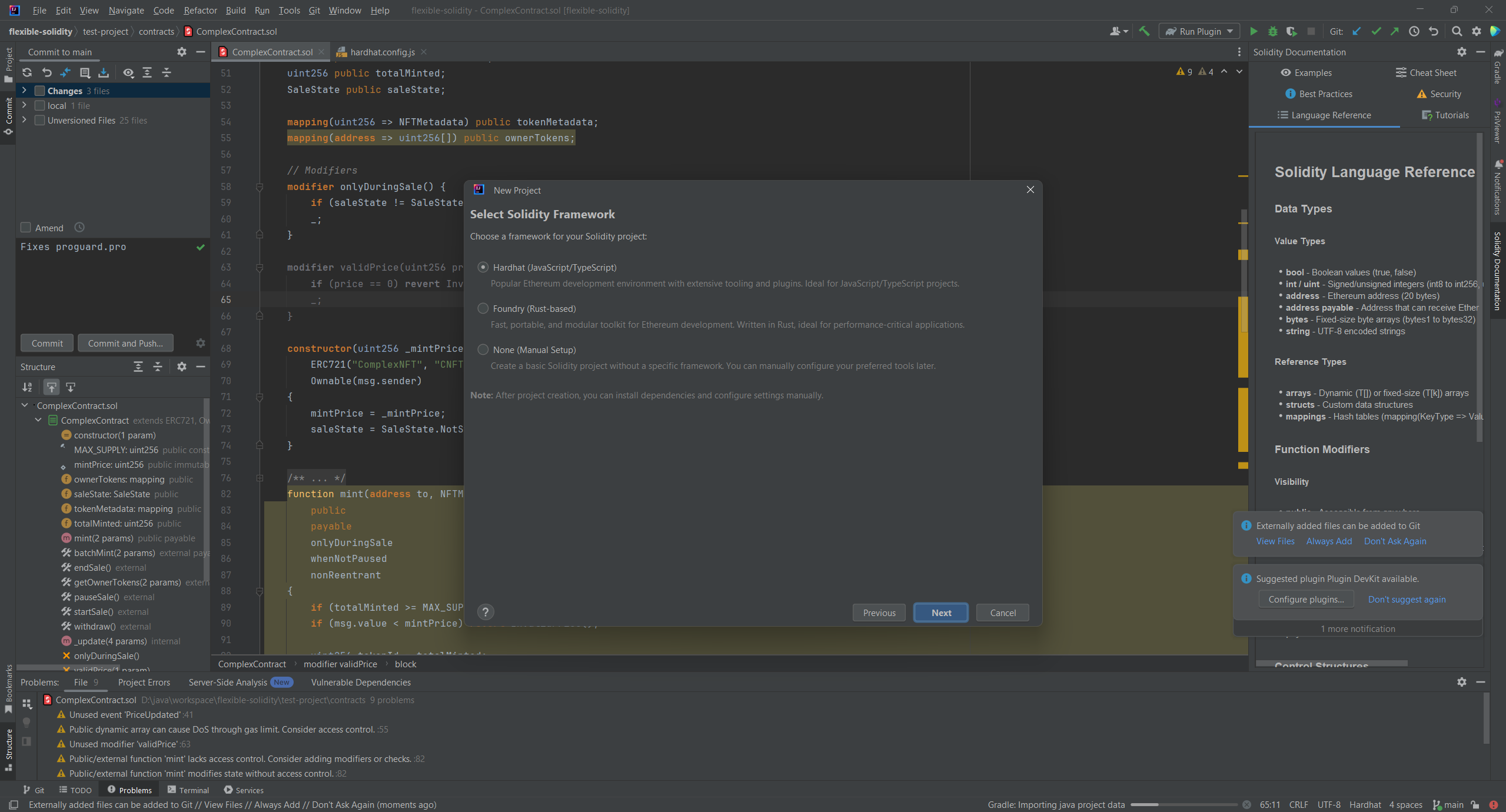Switch to Vulnerable Dependencies tab
1506x812 pixels.
[361, 682]
